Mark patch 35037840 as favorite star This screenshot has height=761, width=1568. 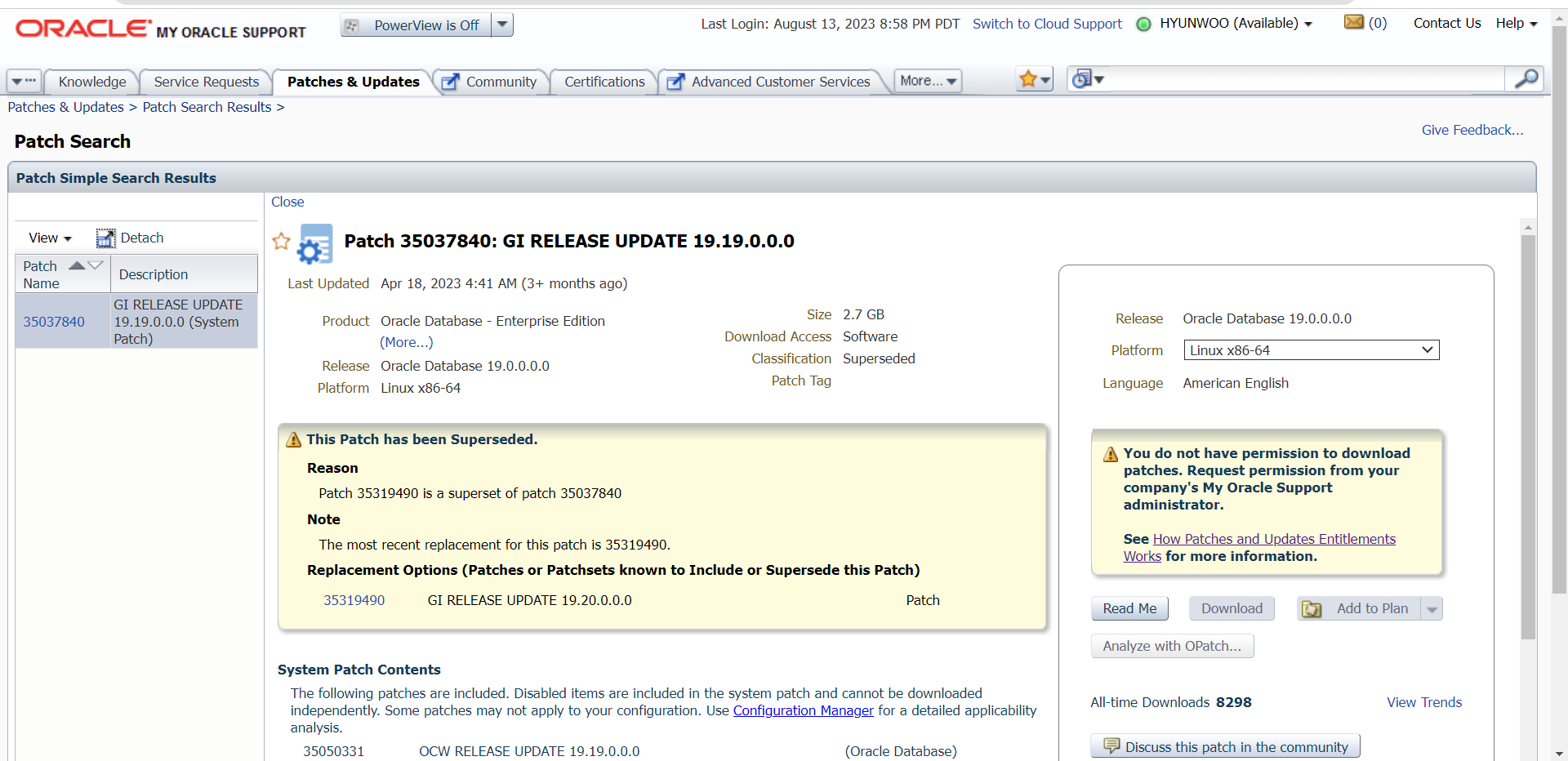coord(281,241)
